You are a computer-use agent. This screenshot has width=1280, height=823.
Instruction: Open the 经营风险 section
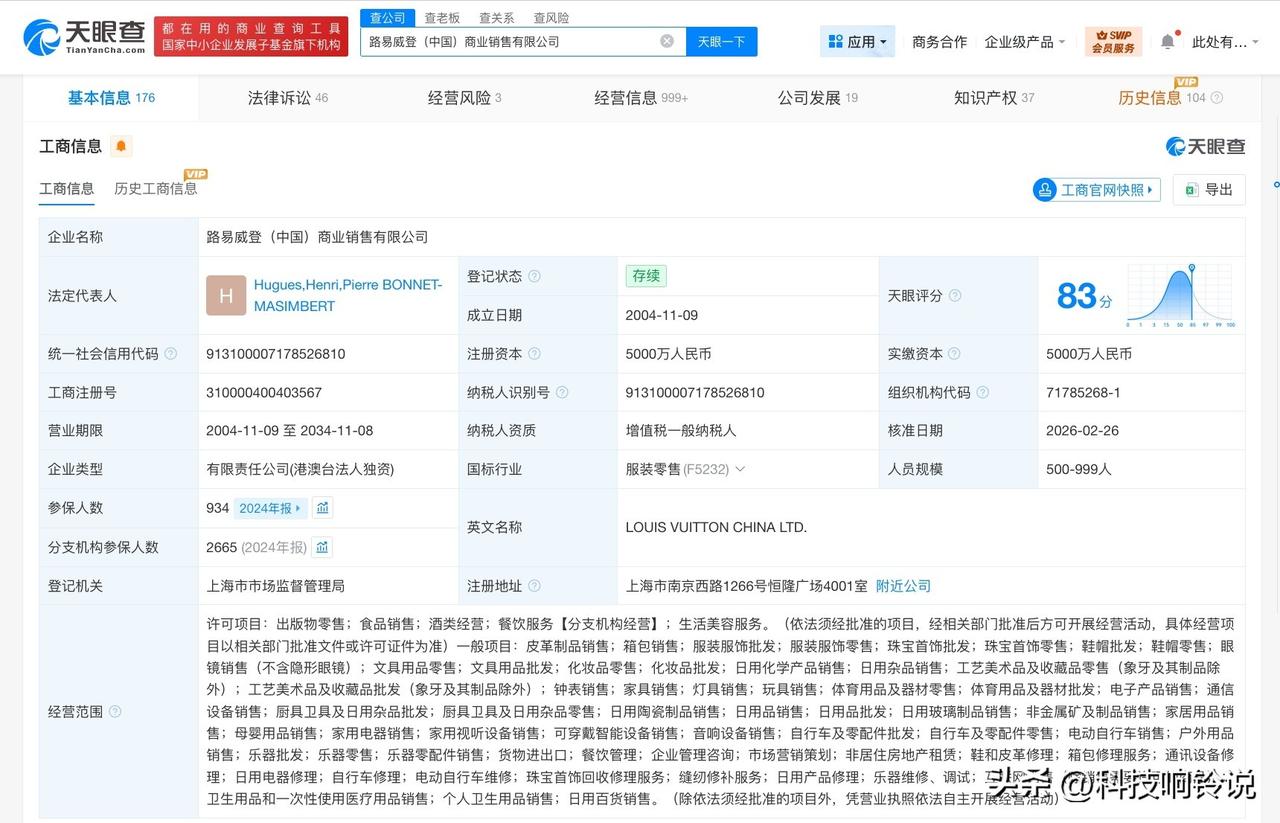pyautogui.click(x=456, y=98)
